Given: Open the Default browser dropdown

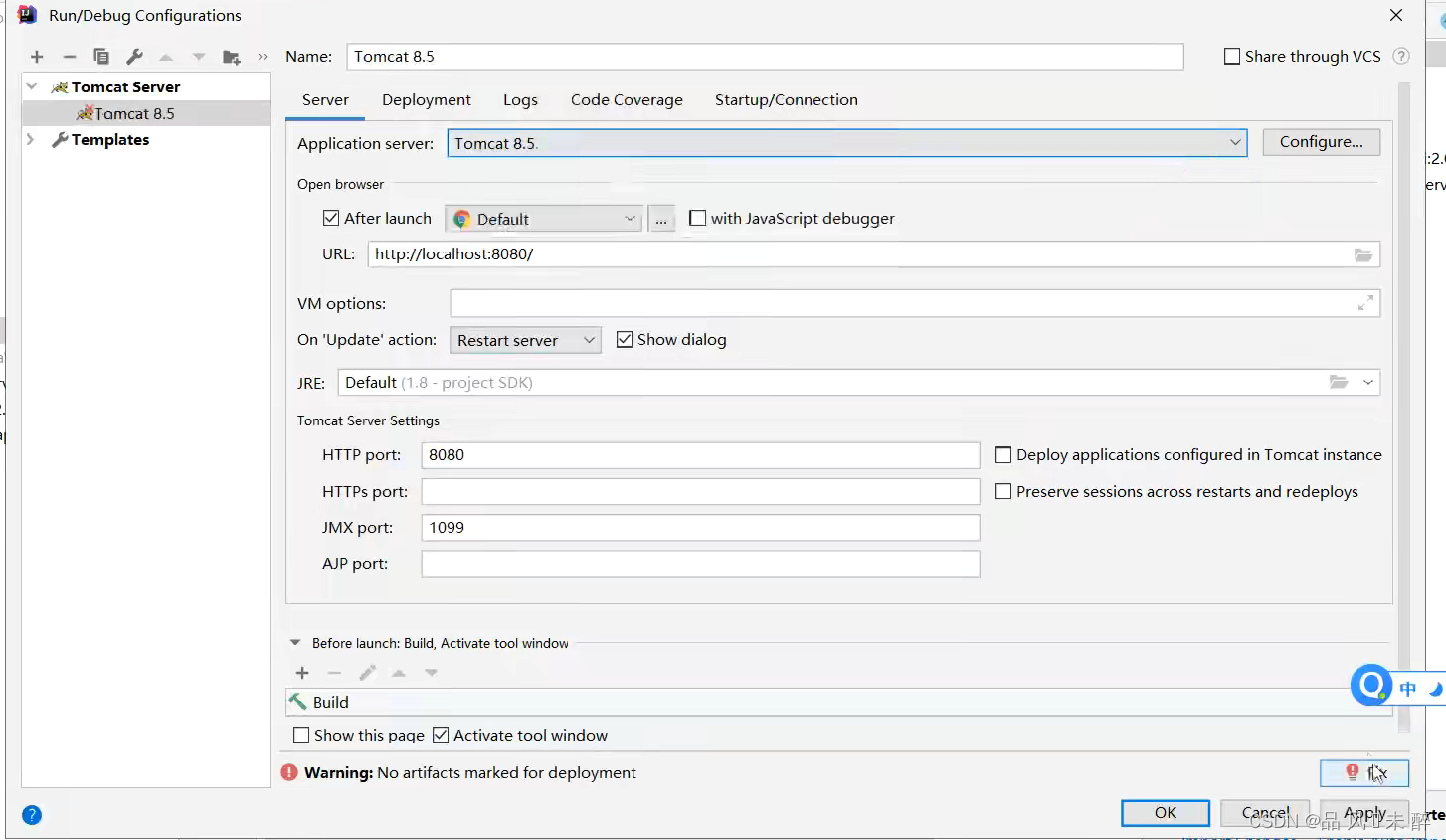Looking at the screenshot, I should click(x=543, y=219).
